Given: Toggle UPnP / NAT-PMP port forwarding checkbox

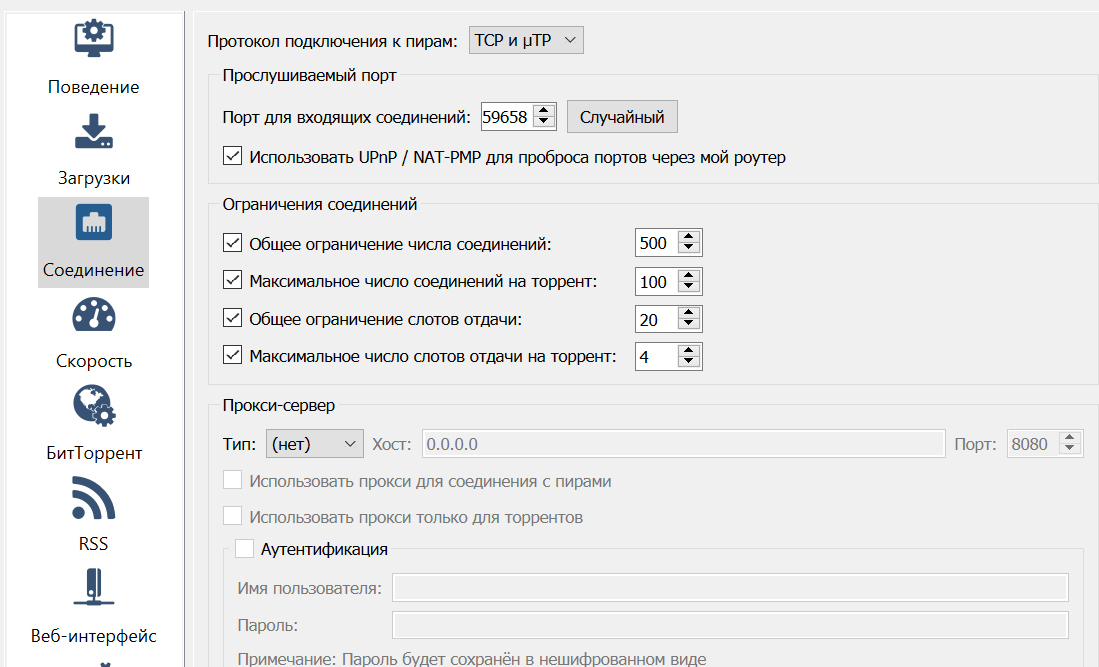Looking at the screenshot, I should [232, 157].
